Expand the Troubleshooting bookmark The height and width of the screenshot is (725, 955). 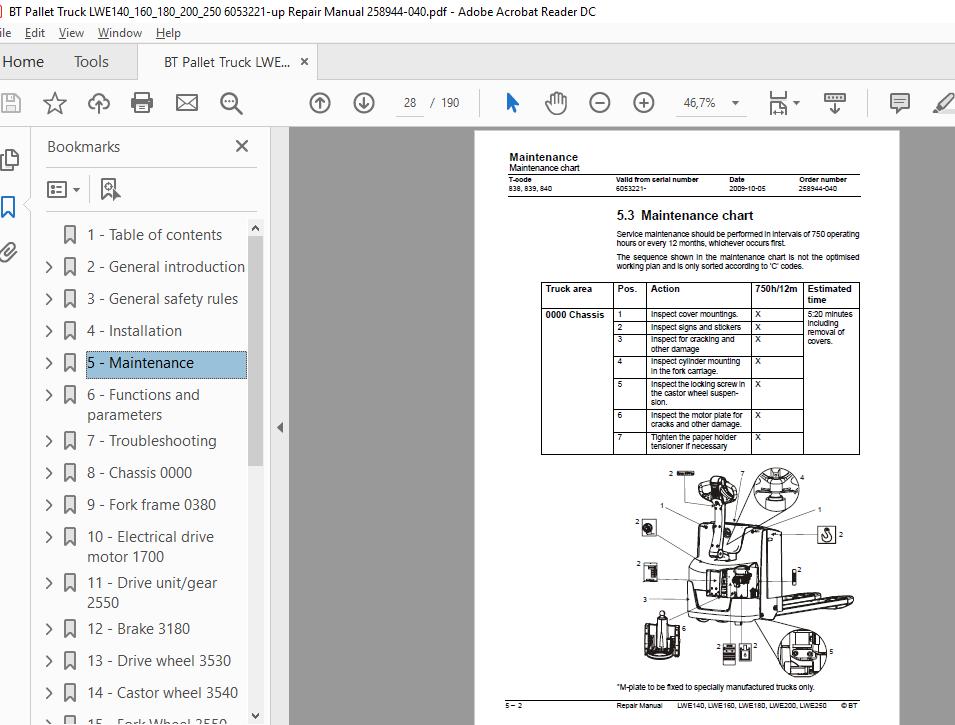49,441
